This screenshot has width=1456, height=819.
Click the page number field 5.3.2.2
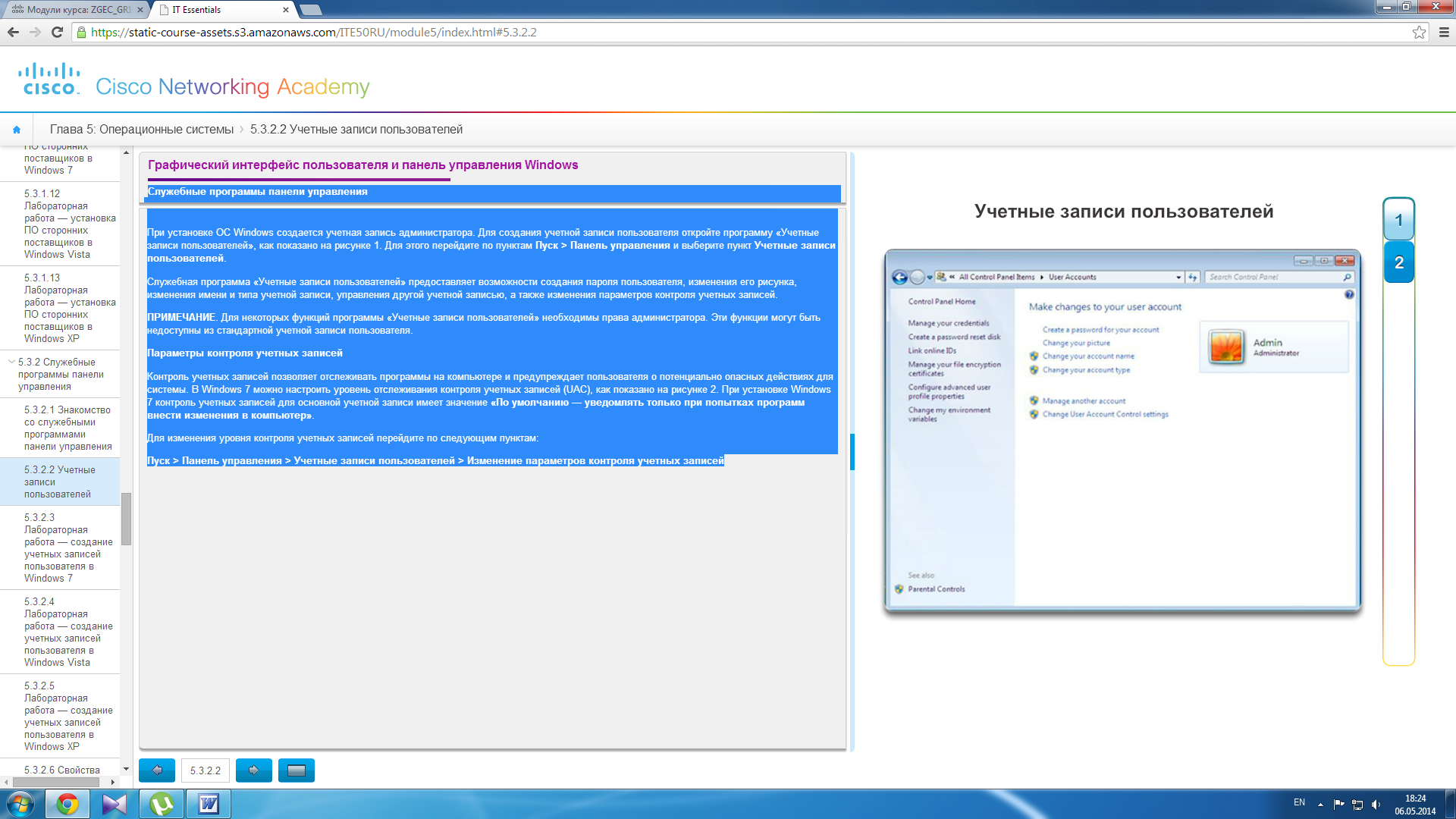point(205,770)
